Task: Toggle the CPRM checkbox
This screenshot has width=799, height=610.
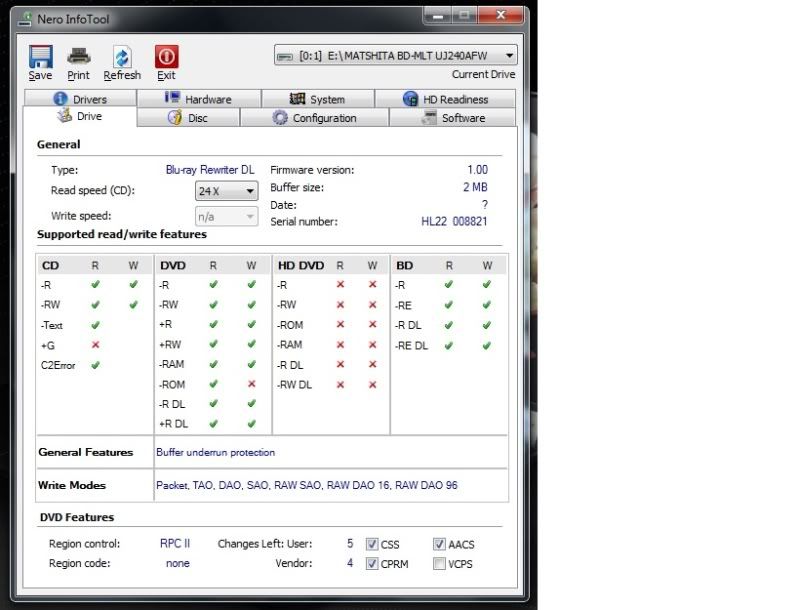Action: pos(372,564)
